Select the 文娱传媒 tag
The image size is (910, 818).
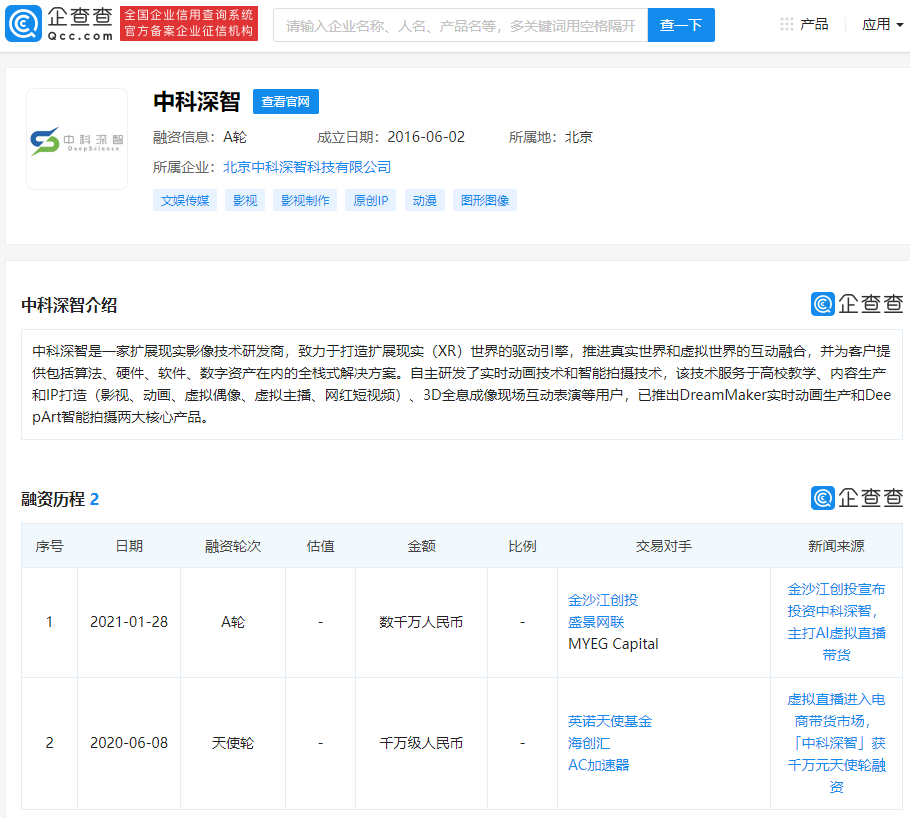click(185, 200)
